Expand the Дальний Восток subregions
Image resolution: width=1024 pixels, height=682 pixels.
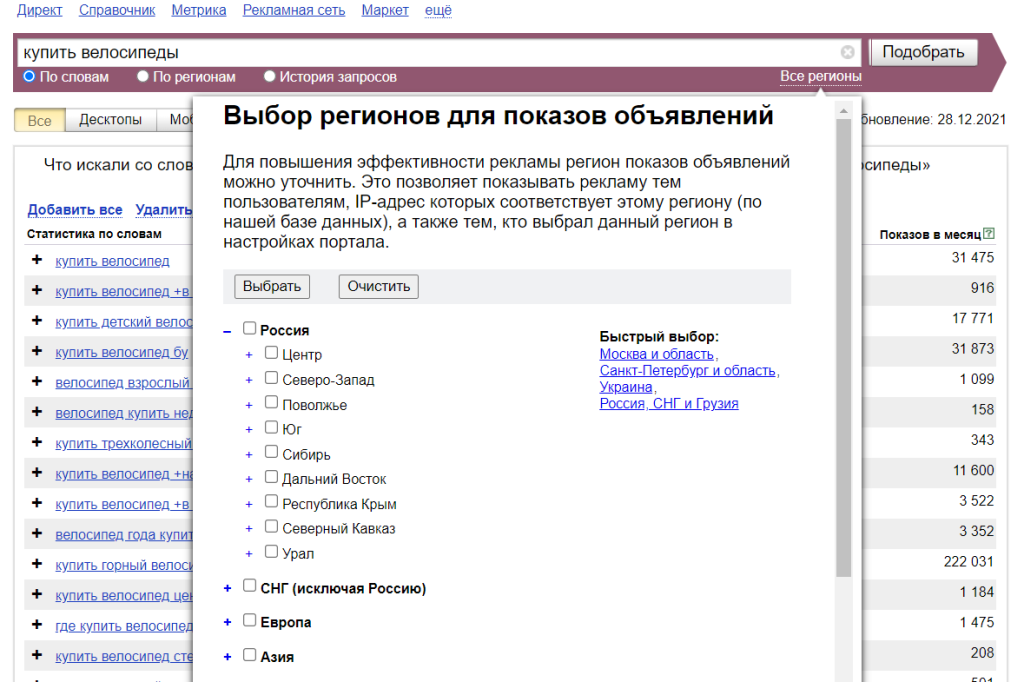pyautogui.click(x=249, y=479)
